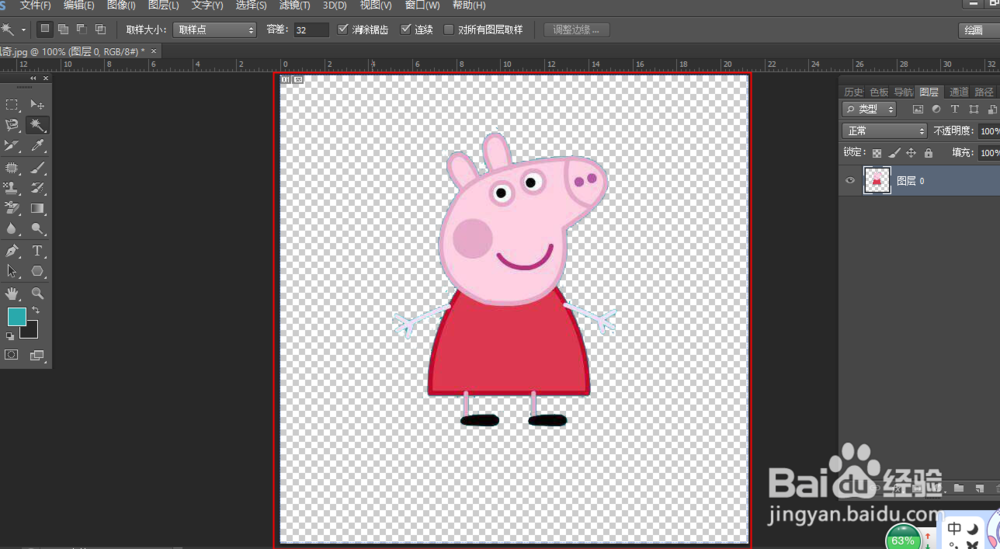
Task: Swap foreground and background colors
Action: tap(36, 310)
